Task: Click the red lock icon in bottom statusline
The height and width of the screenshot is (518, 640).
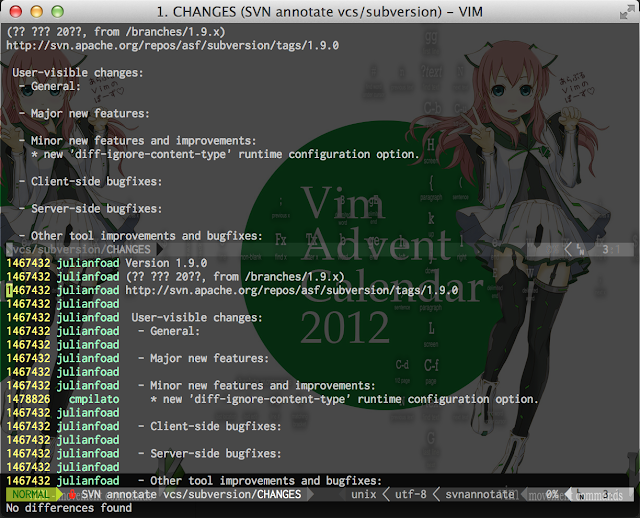Action: (72, 494)
